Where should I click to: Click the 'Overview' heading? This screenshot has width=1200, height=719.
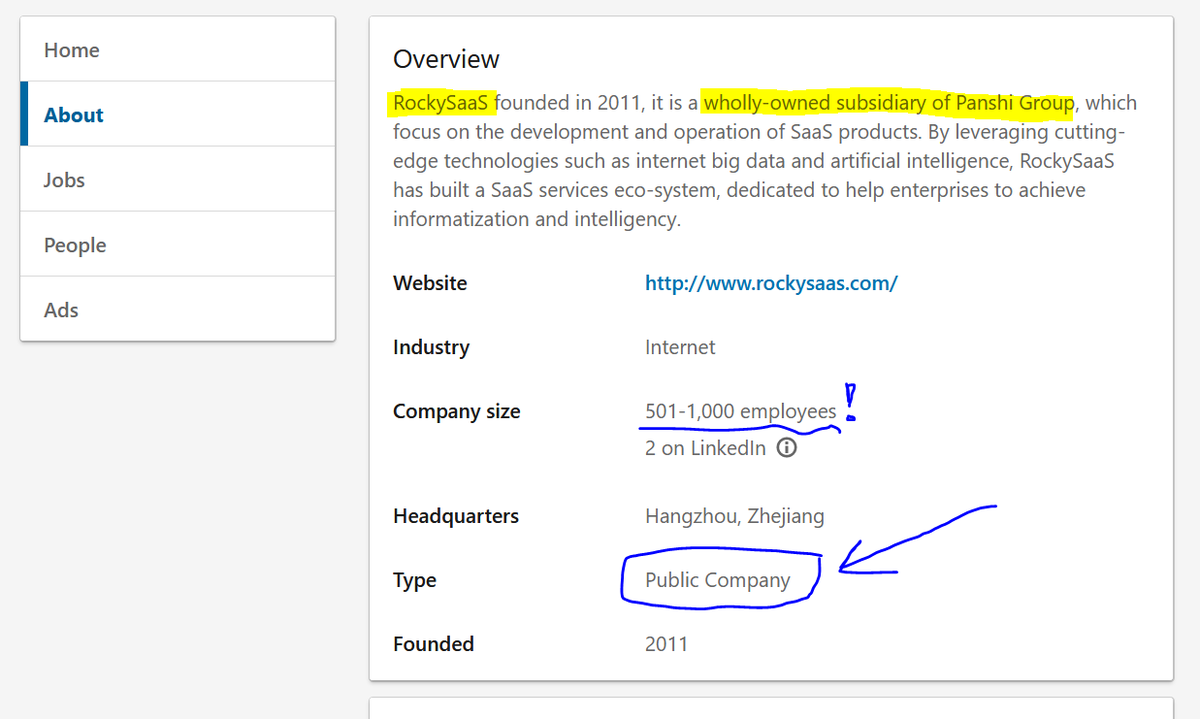point(446,59)
